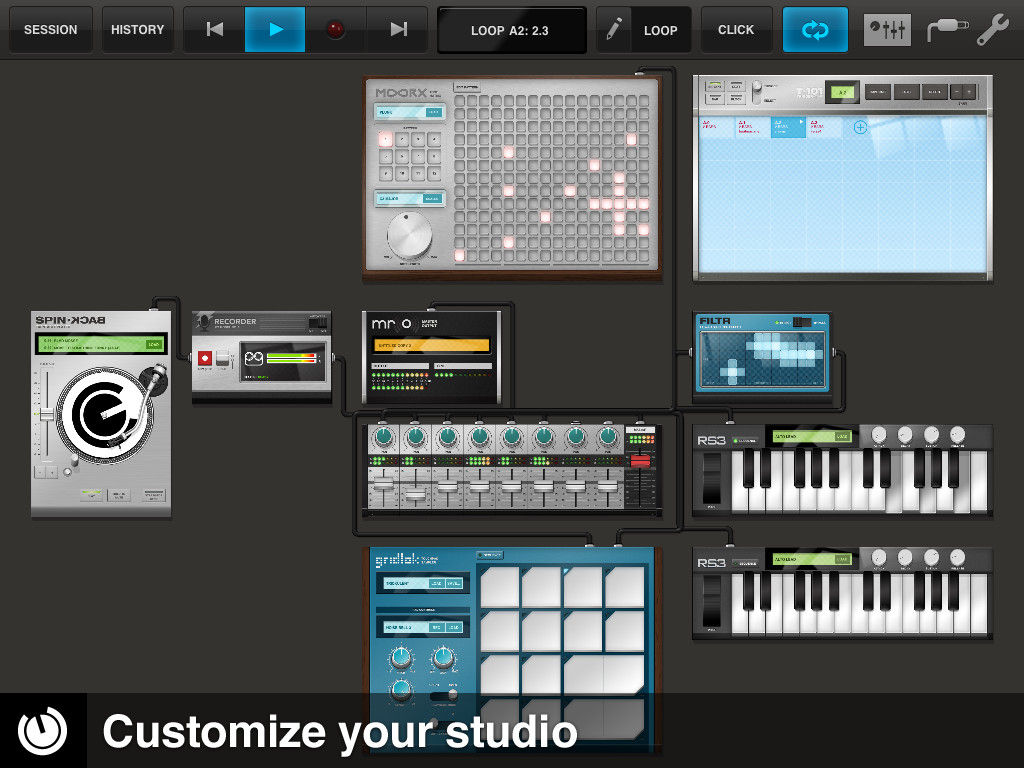Open the Spin-Back green track load display
1024x768 pixels.
pyautogui.click(x=99, y=344)
